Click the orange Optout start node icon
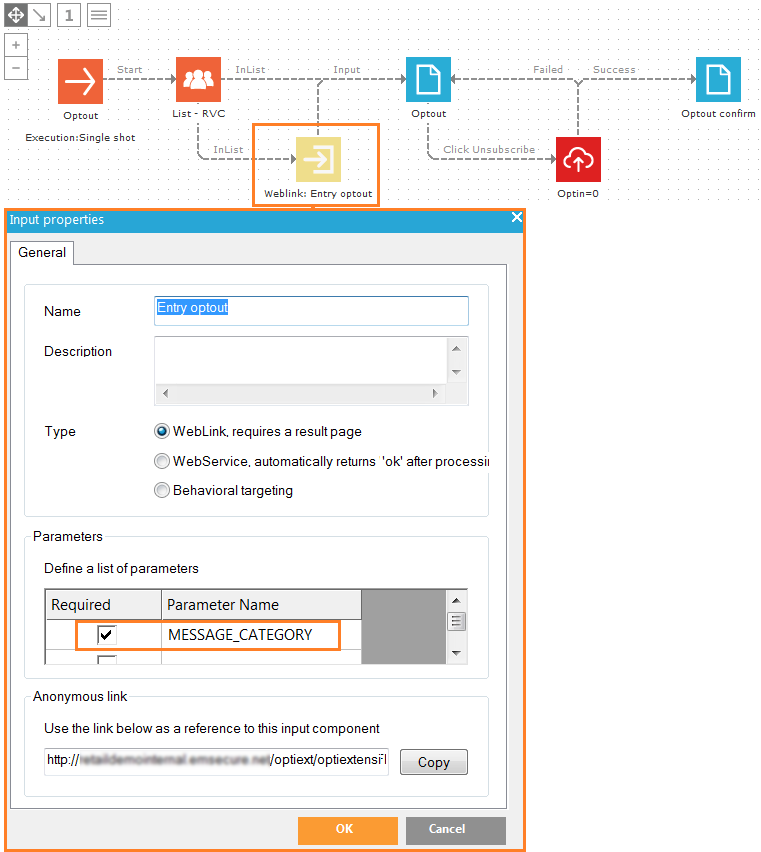 click(80, 81)
